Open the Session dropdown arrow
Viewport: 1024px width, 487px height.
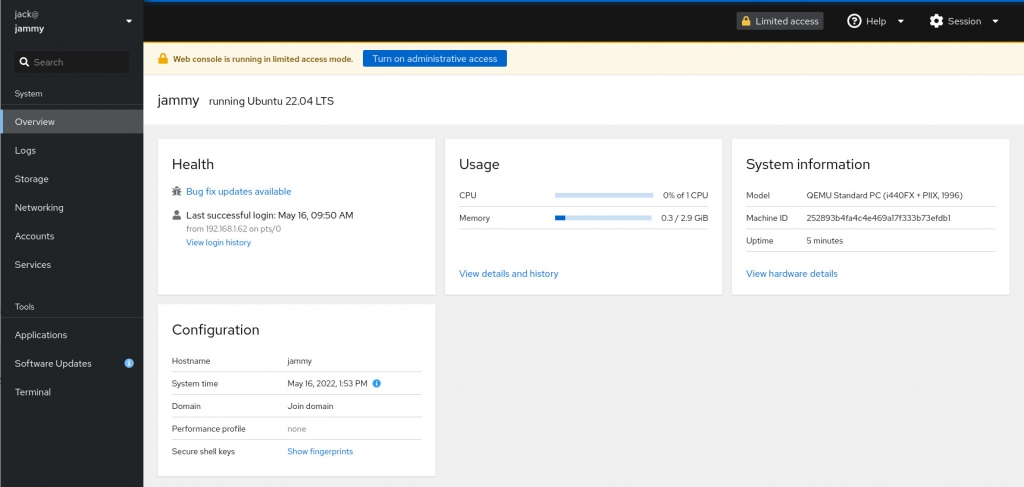995,21
